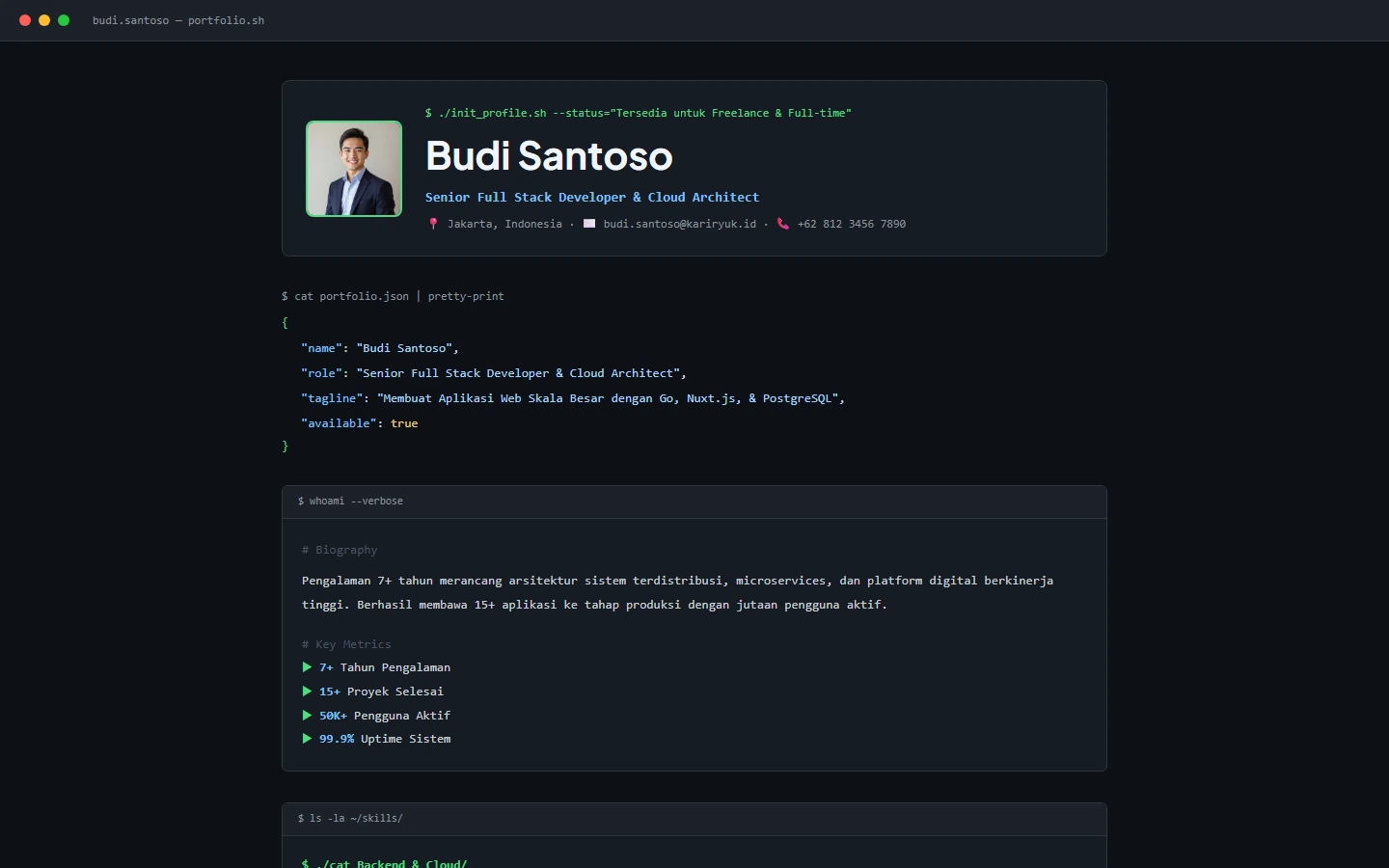Click the ls -la ~/skills/ panel header
The image size is (1389, 868).
[x=694, y=819]
